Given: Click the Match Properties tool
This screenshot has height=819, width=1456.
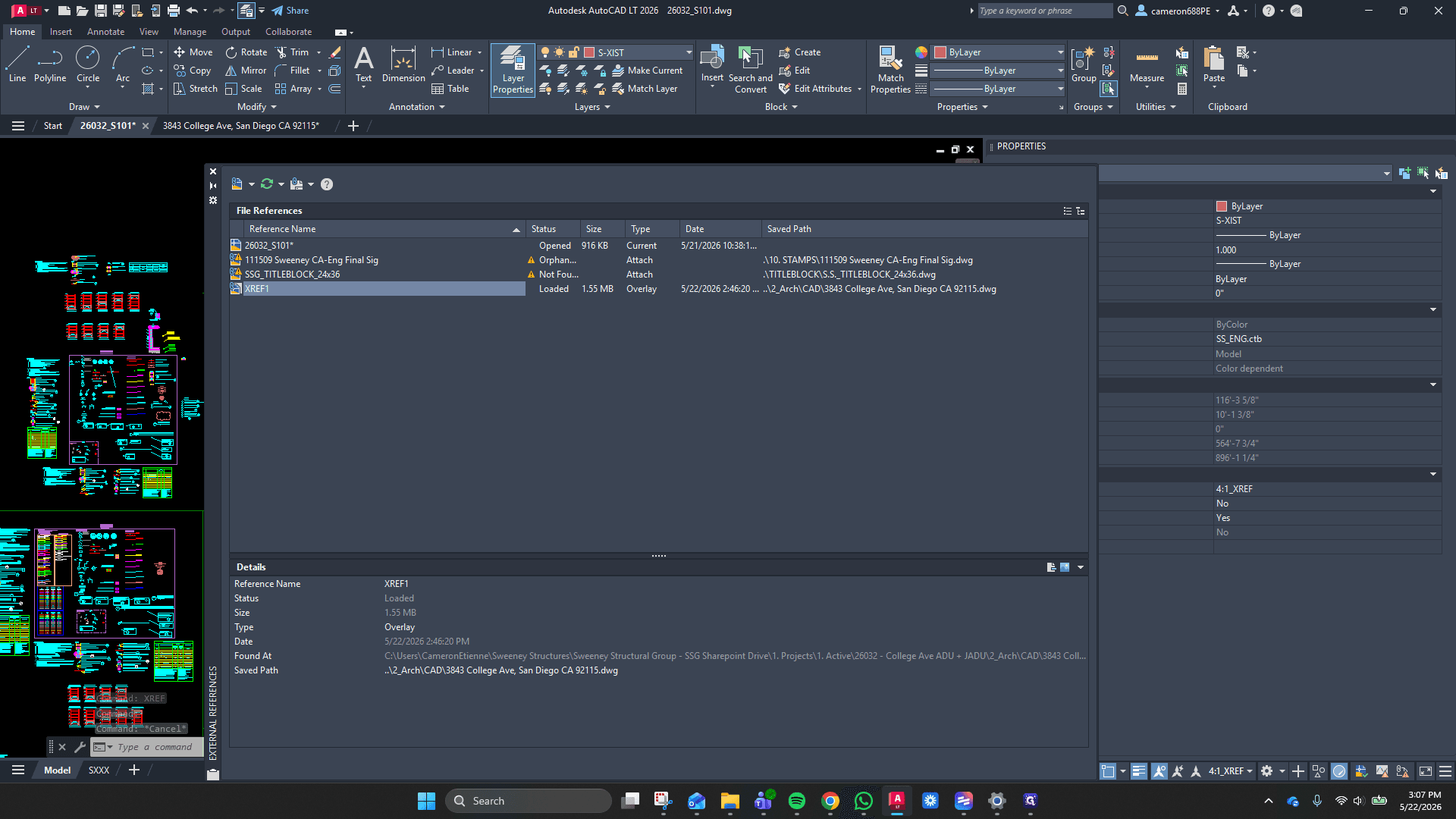Looking at the screenshot, I should [x=890, y=70].
